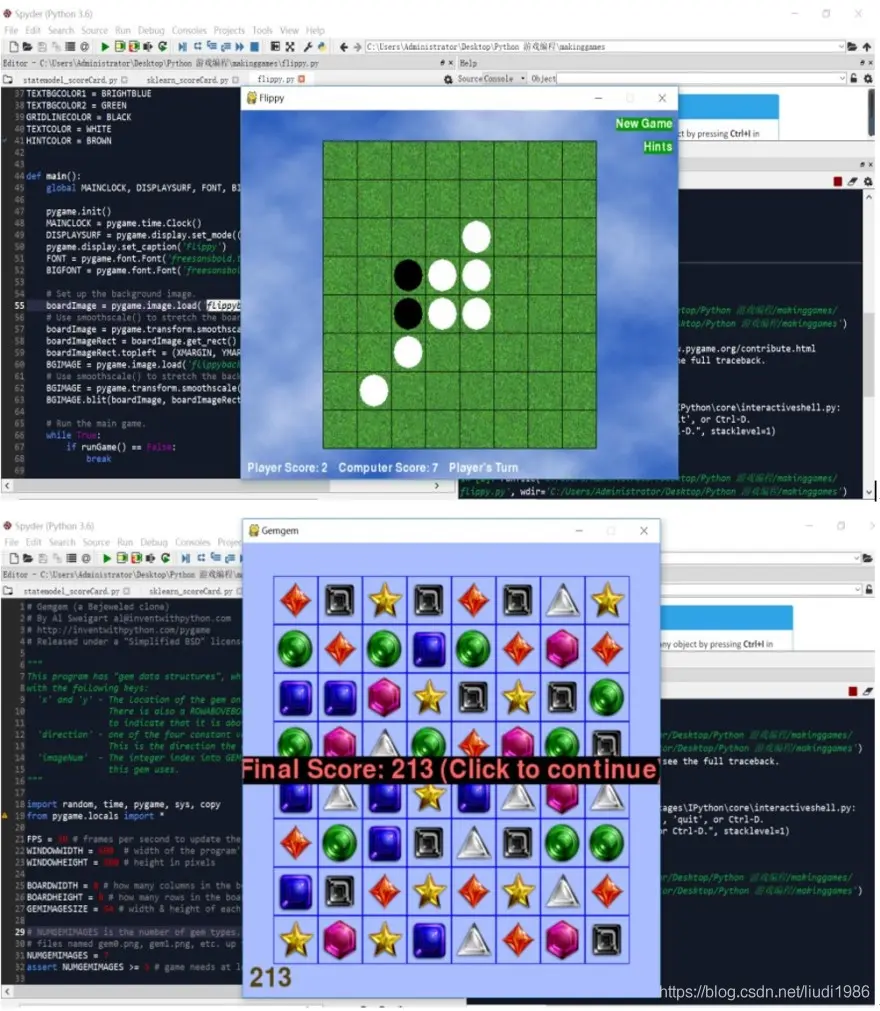Screen dimensions: 880x1011
Task: Click Open file icon in Spyder window behind Flippy
Action: point(27,46)
